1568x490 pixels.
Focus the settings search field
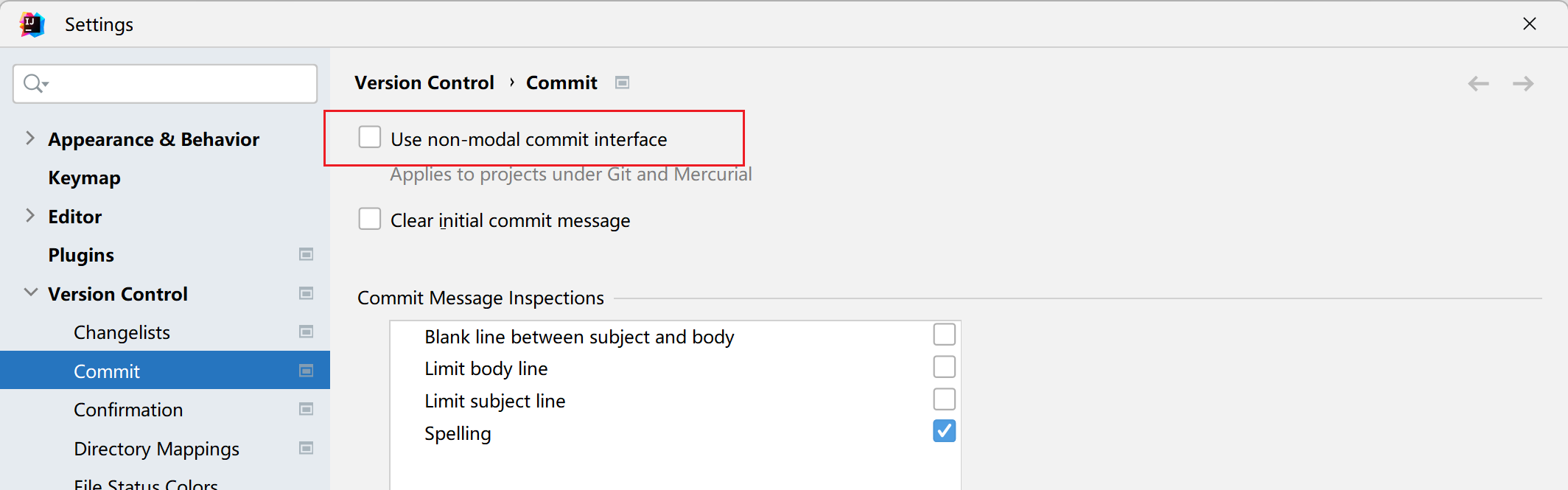click(177, 83)
